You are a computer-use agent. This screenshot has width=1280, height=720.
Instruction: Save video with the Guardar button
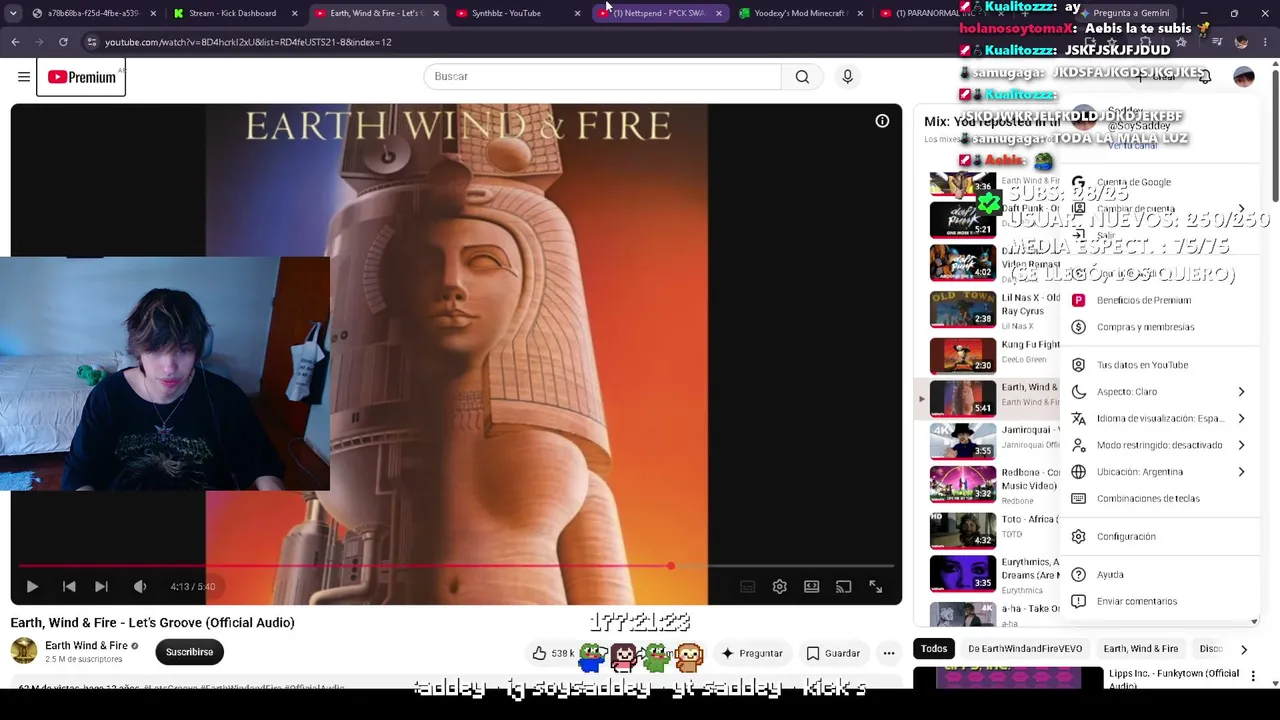[x=833, y=653]
